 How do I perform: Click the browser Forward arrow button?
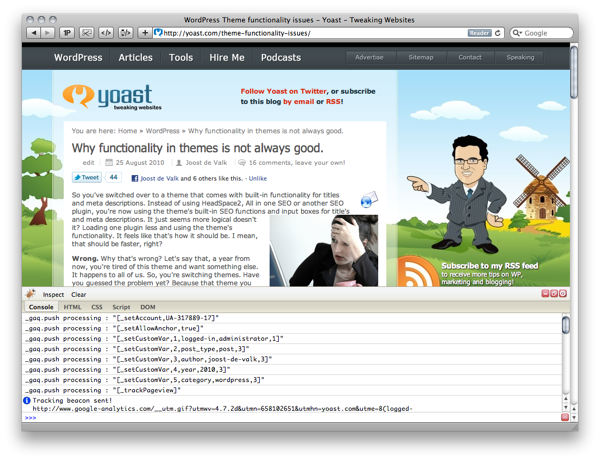point(47,33)
